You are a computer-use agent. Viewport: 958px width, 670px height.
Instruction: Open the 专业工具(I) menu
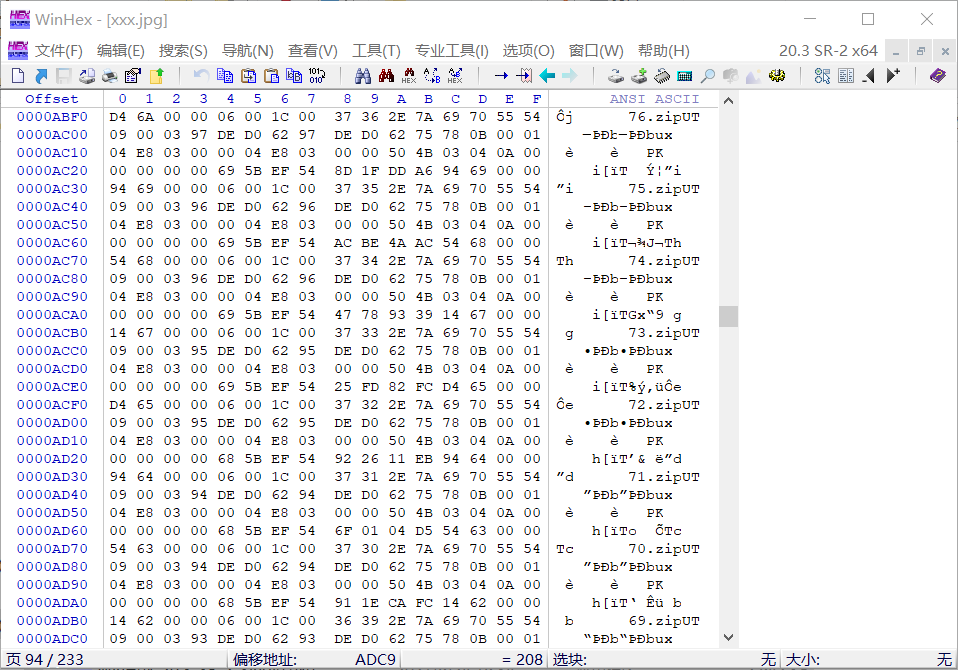pos(452,51)
